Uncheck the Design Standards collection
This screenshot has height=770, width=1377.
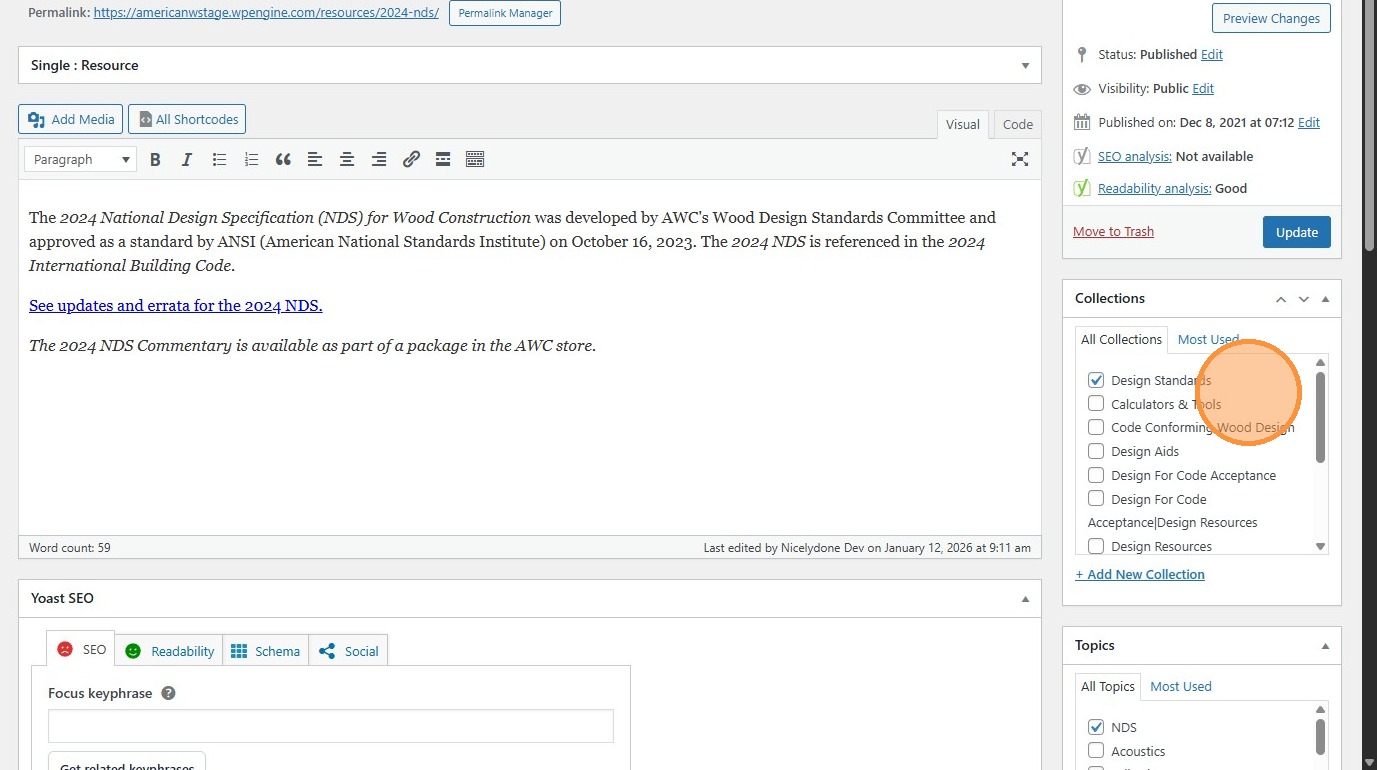pyautogui.click(x=1096, y=380)
